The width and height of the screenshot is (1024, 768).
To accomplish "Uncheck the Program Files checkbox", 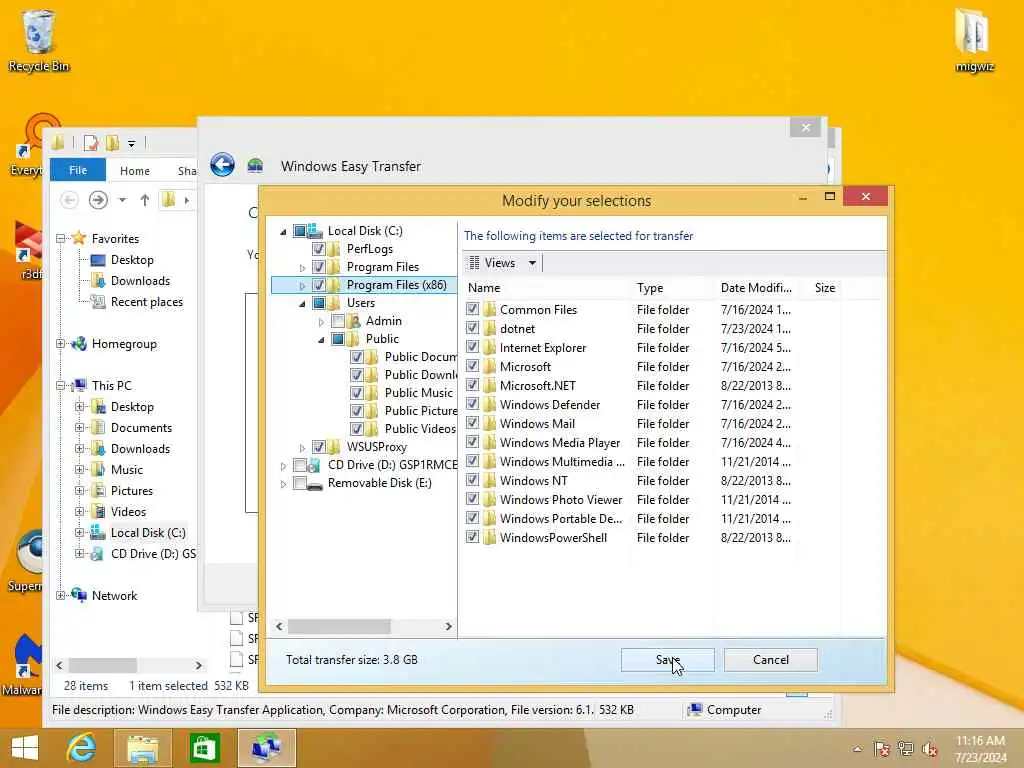I will coord(319,266).
